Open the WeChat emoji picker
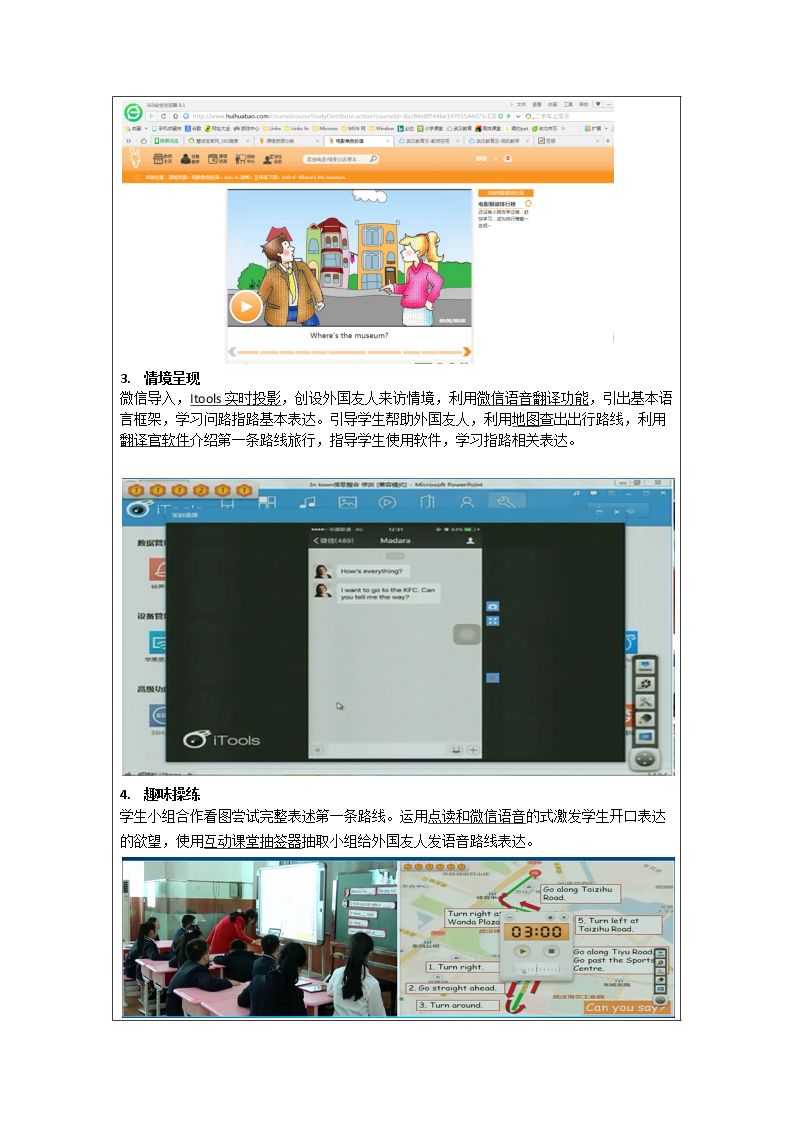 coord(455,750)
